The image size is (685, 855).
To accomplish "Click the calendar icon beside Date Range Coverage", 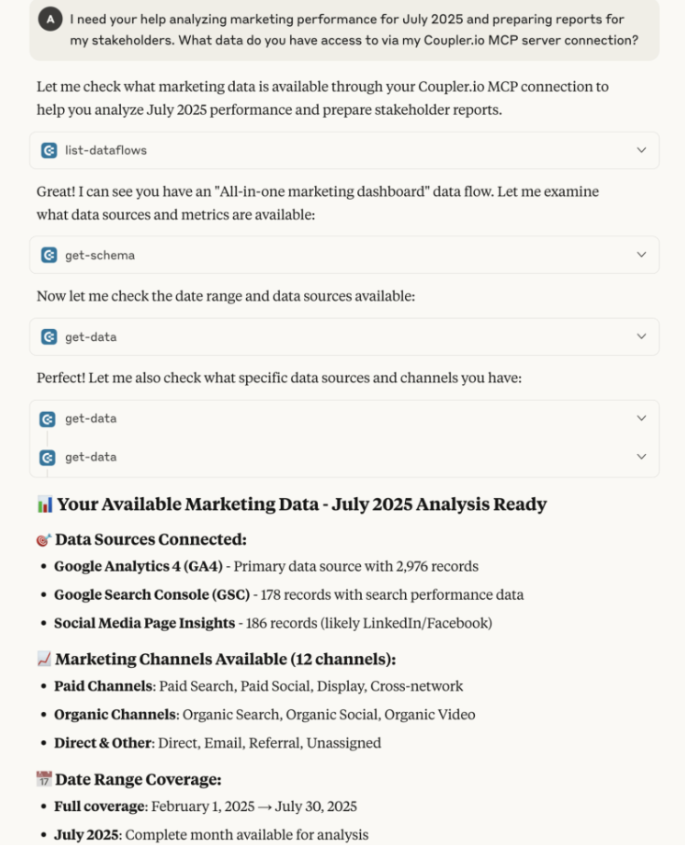I will 42,779.
